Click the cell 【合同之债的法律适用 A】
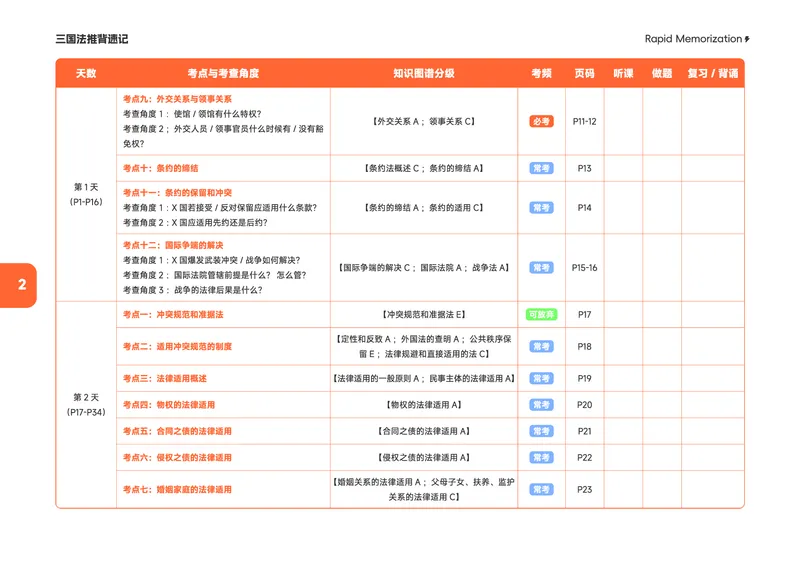800x571 pixels. tap(423, 431)
